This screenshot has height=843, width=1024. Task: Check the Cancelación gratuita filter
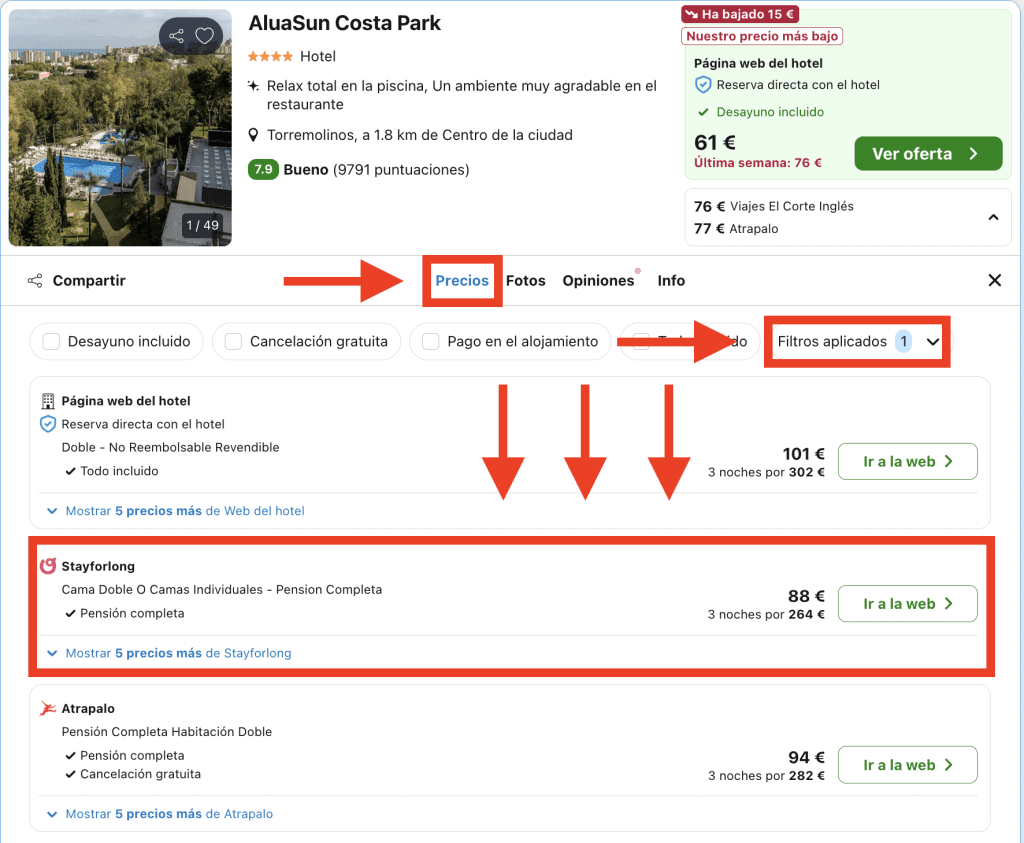(233, 342)
